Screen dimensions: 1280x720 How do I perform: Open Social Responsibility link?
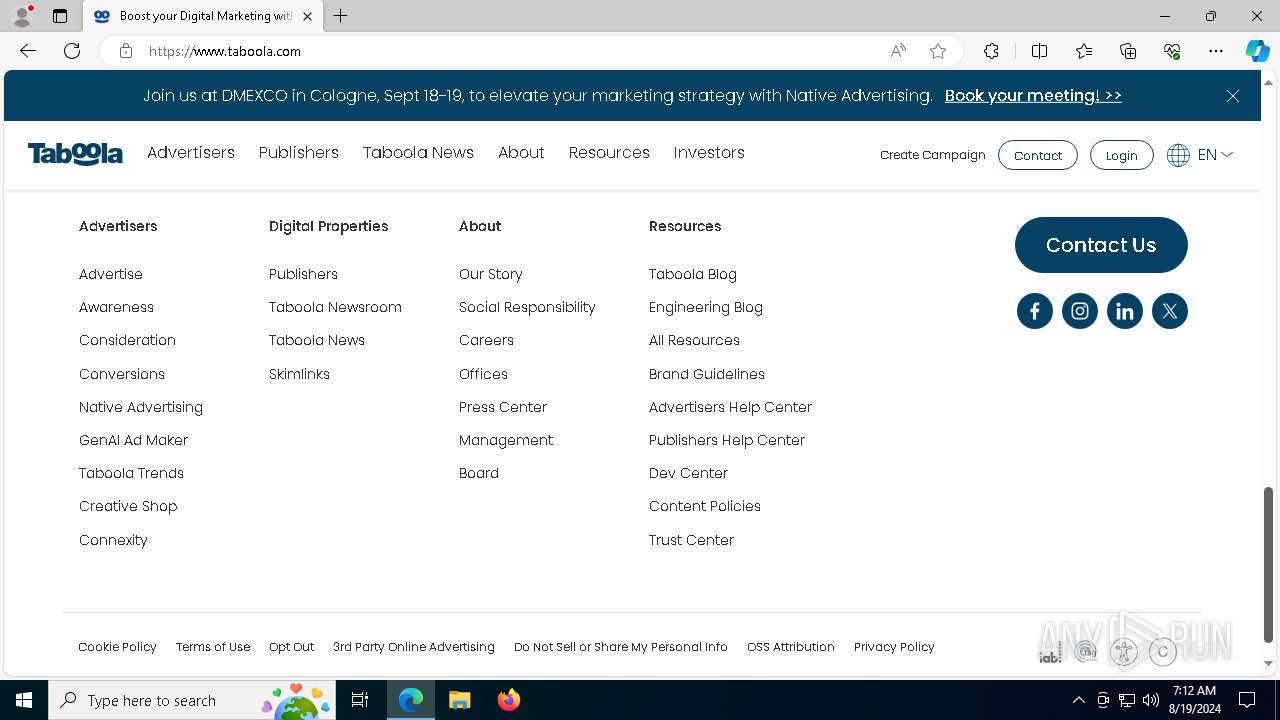[527, 307]
